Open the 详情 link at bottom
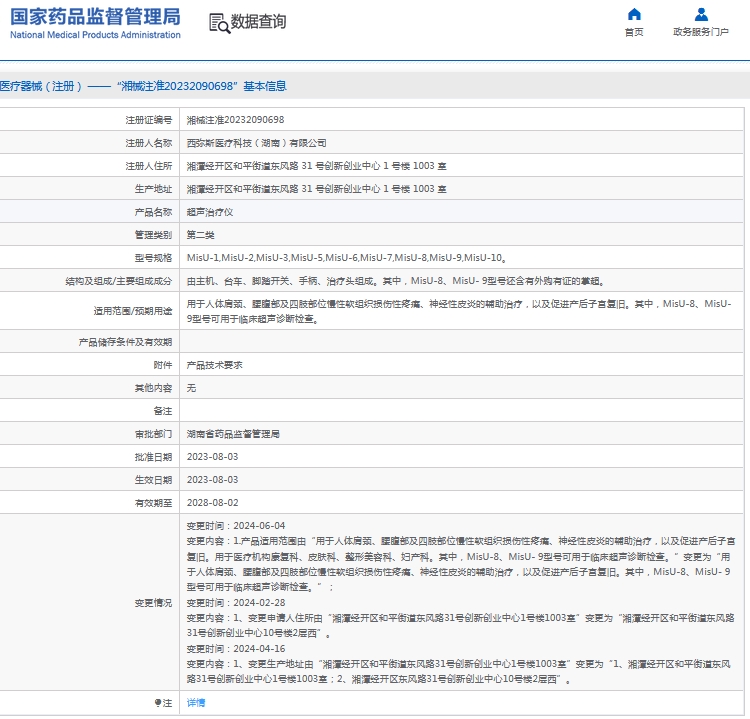The width and height of the screenshot is (750, 719). pos(196,702)
